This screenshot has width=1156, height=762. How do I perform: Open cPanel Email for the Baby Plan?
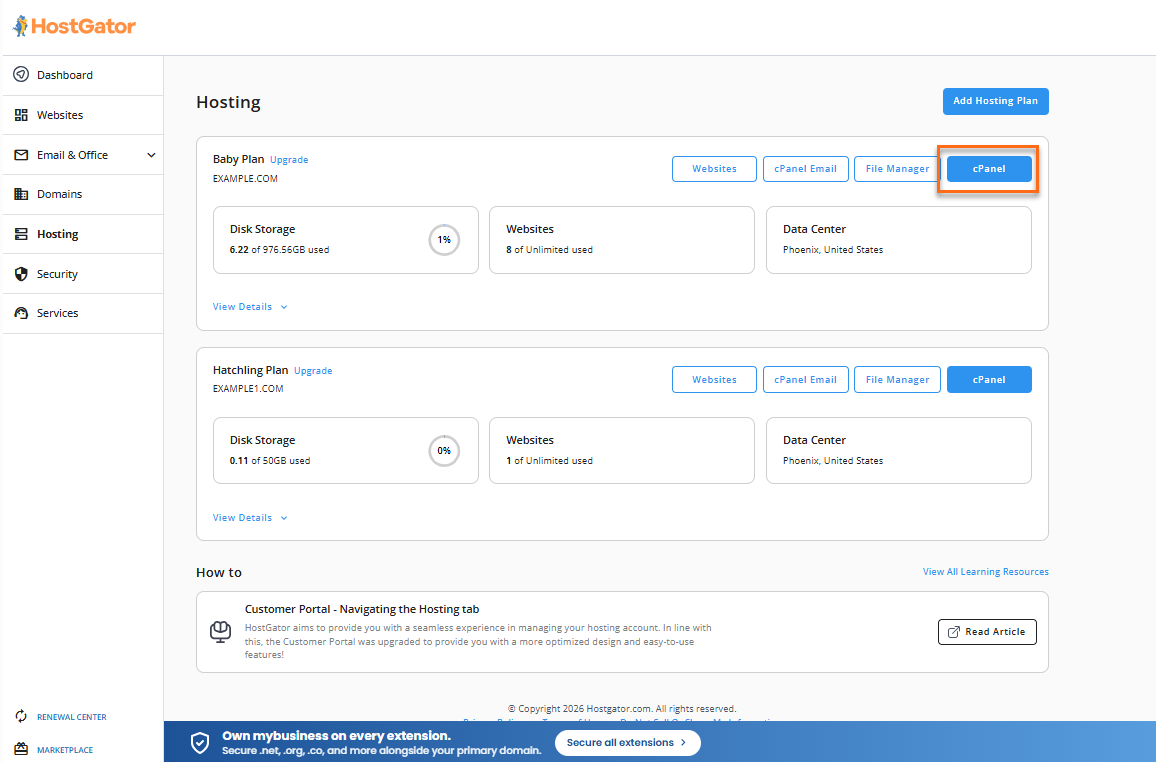pos(805,169)
